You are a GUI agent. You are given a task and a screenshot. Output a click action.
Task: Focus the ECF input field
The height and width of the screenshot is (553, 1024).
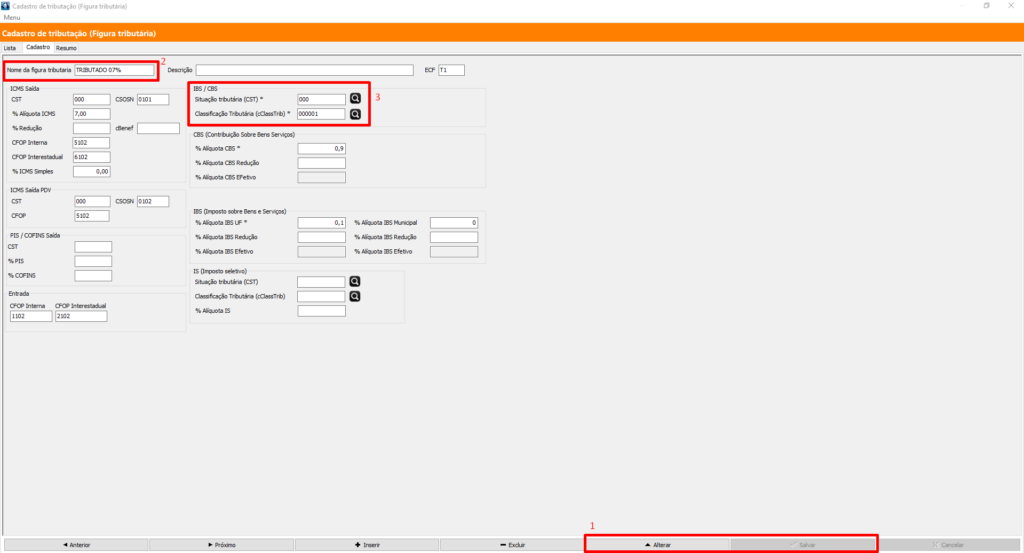[450, 70]
